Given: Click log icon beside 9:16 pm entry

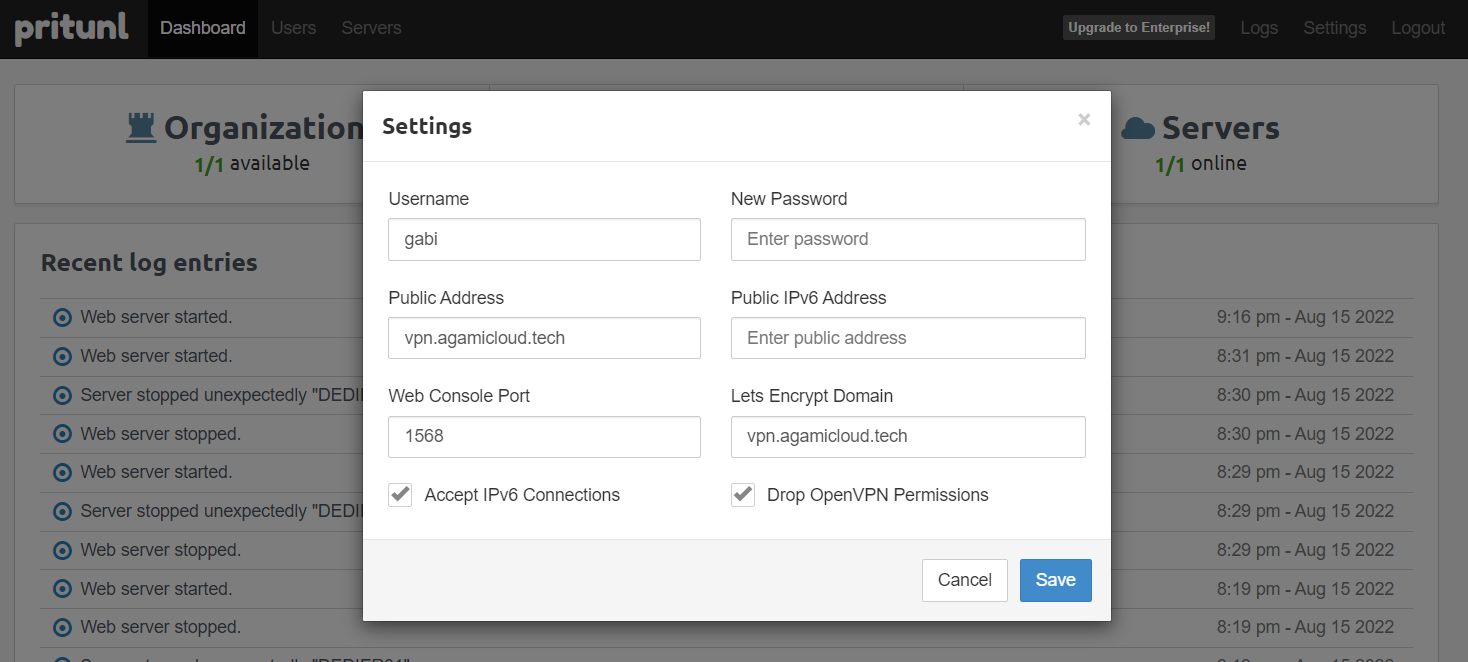Looking at the screenshot, I should (62, 317).
